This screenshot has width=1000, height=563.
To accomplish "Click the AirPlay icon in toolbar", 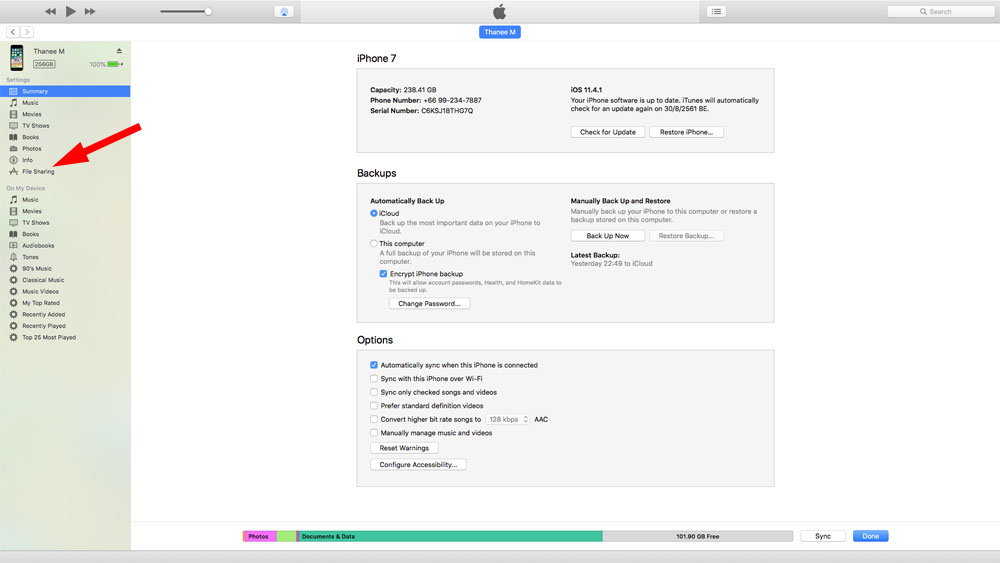I will 284,11.
